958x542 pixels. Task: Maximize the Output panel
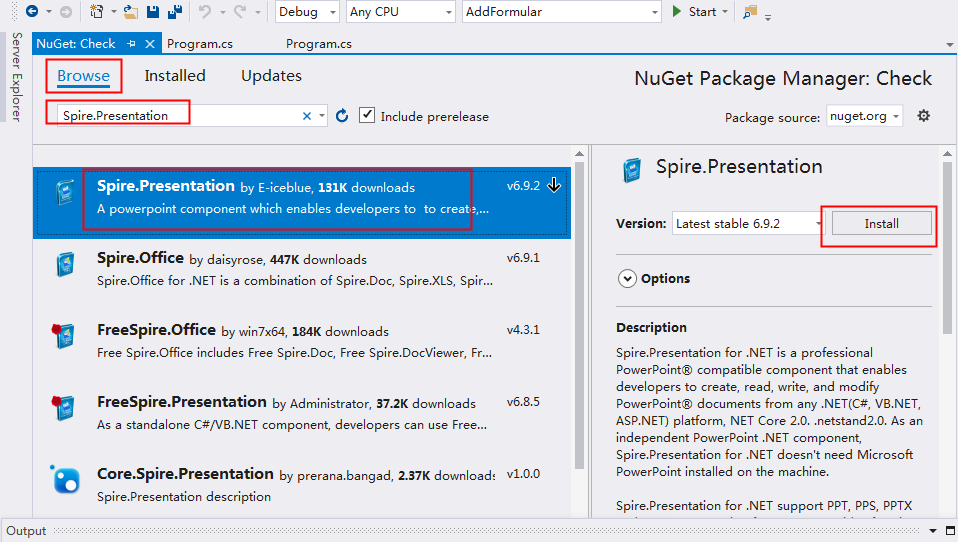click(x=950, y=530)
